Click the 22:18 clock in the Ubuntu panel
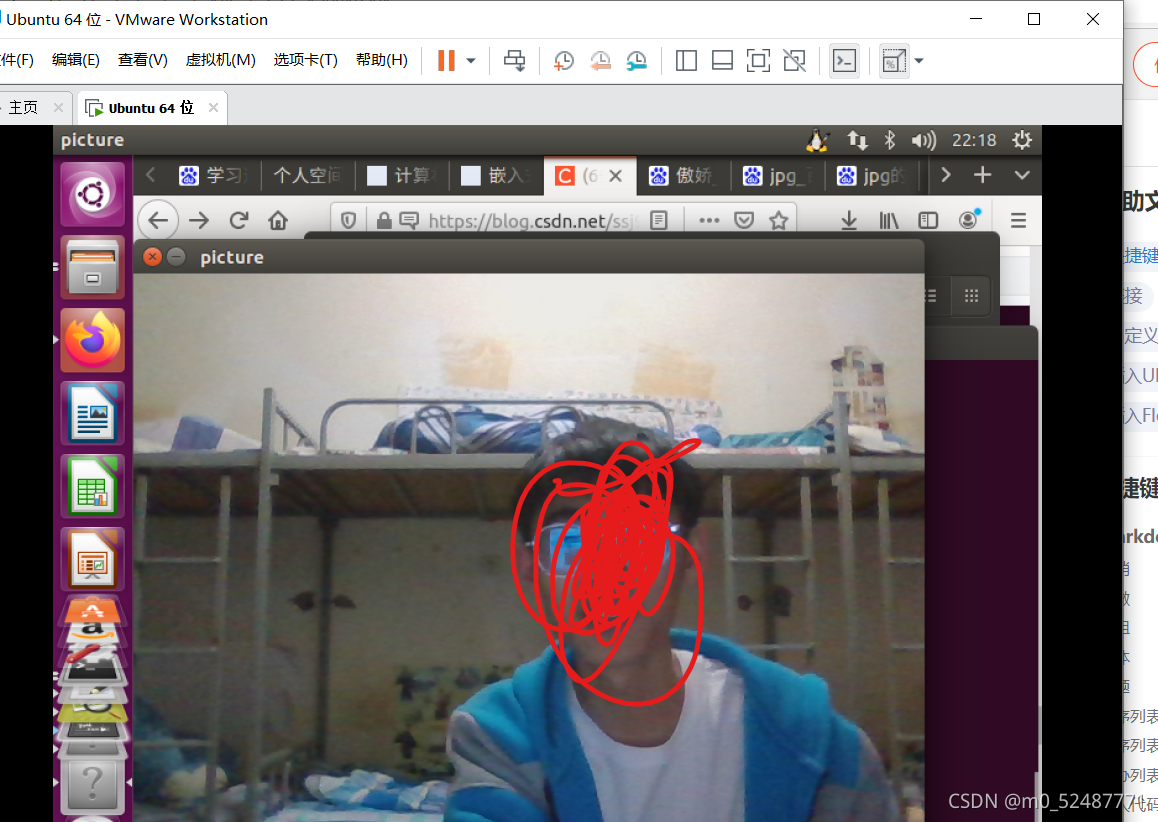 973,140
